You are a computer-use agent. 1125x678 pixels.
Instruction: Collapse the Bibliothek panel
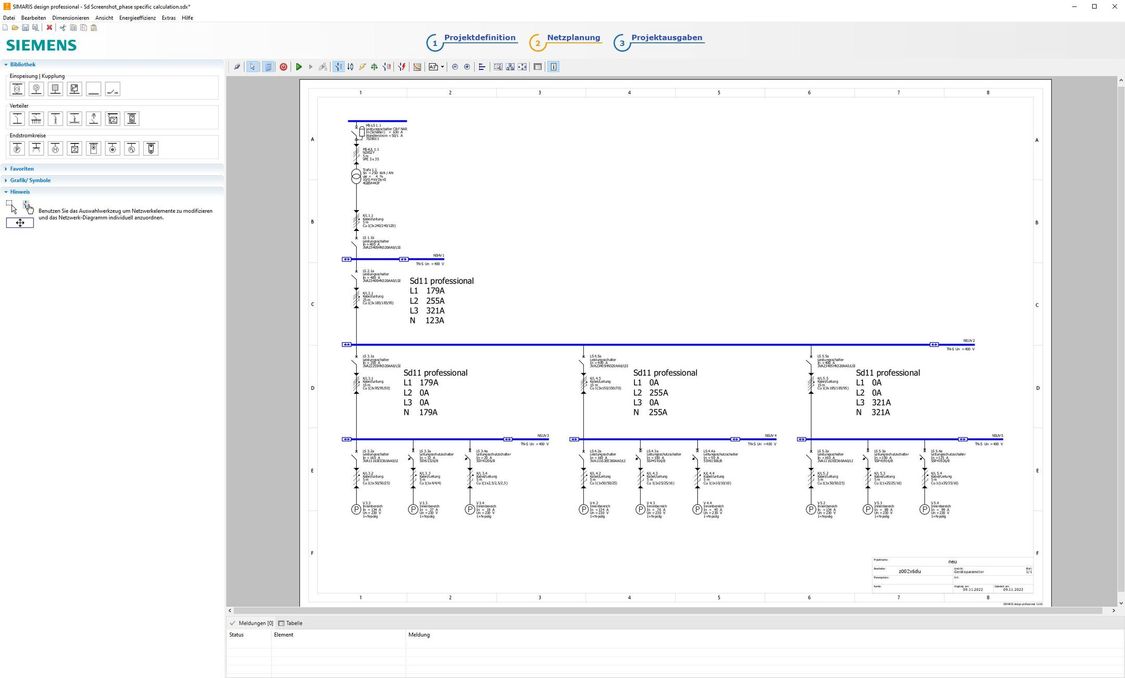(x=8, y=64)
